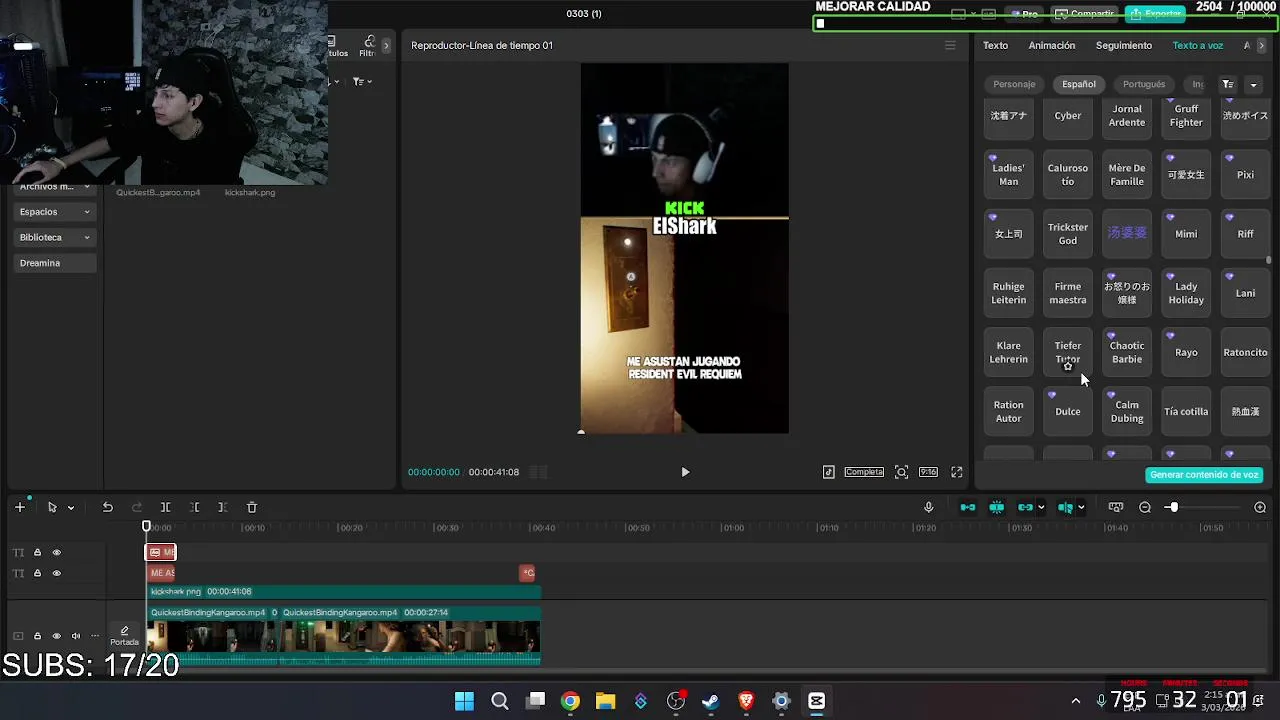Expand the Biblioteca section

pos(55,237)
